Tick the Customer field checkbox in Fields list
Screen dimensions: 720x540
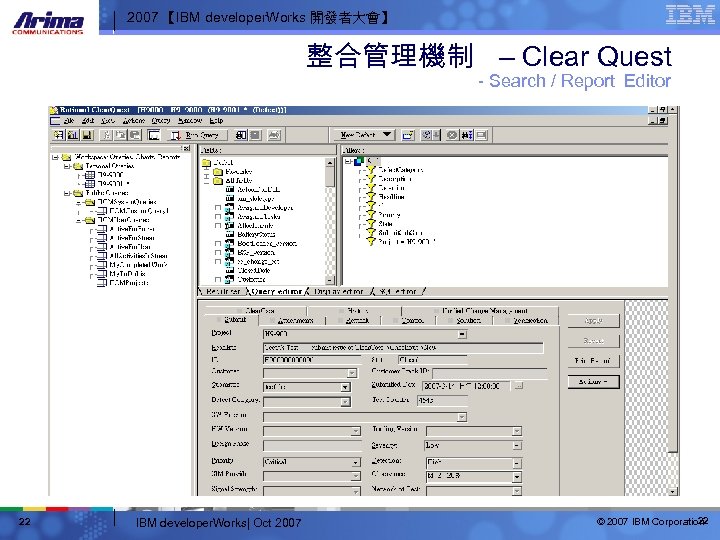(218, 279)
